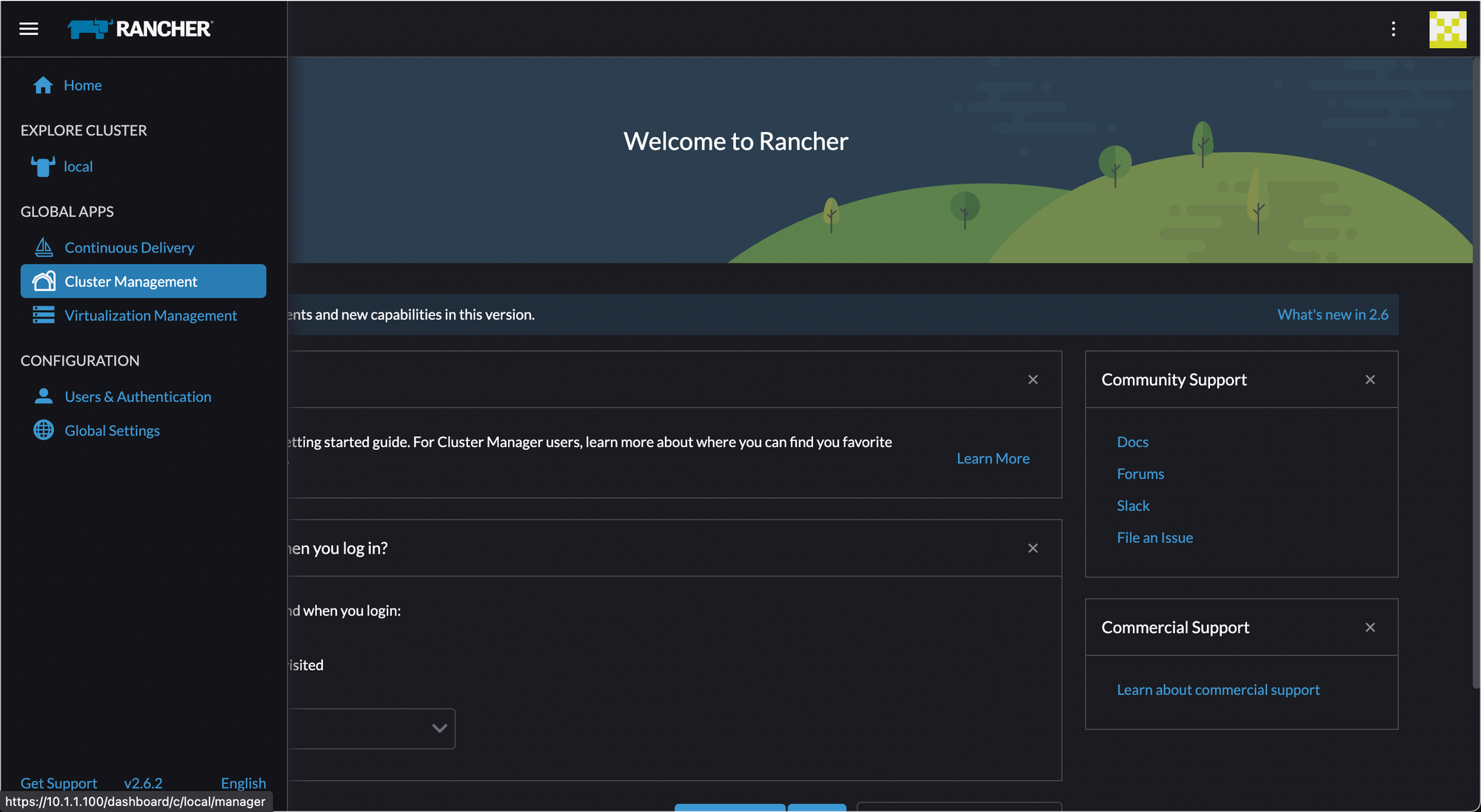This screenshot has height=812, width=1481.
Task: Open the local cluster cow icon
Action: [43, 167]
